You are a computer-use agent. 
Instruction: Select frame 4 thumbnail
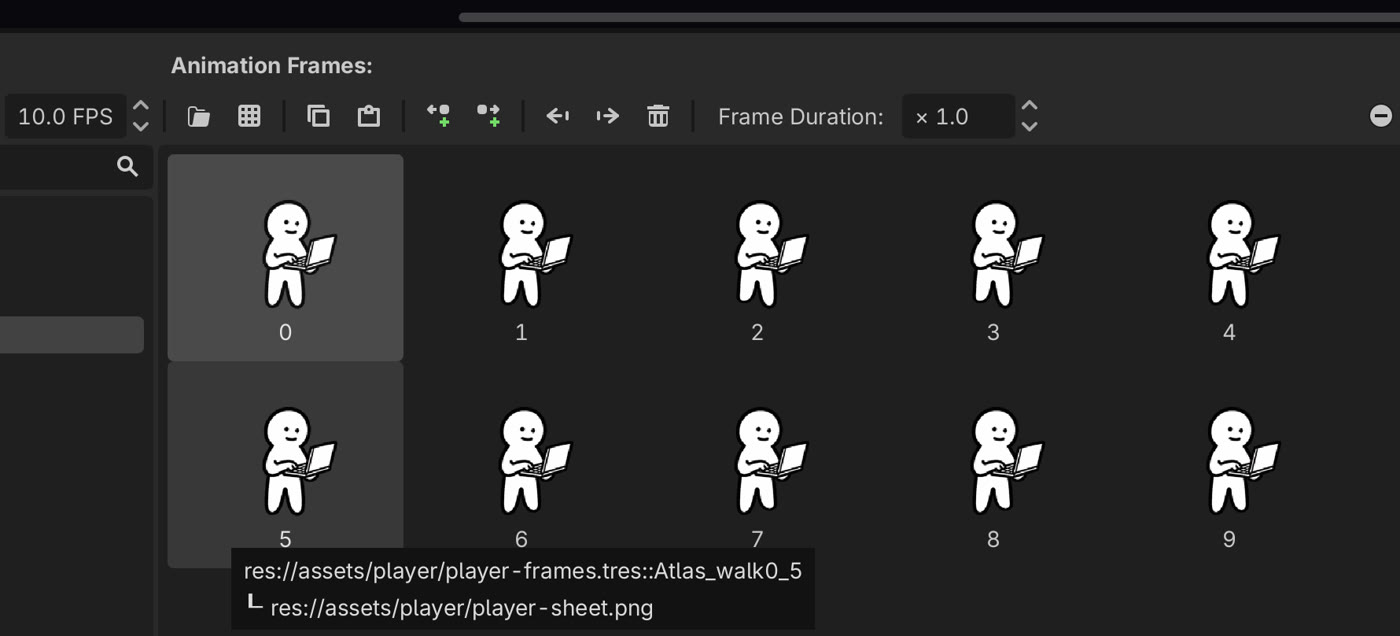[x=1229, y=258]
